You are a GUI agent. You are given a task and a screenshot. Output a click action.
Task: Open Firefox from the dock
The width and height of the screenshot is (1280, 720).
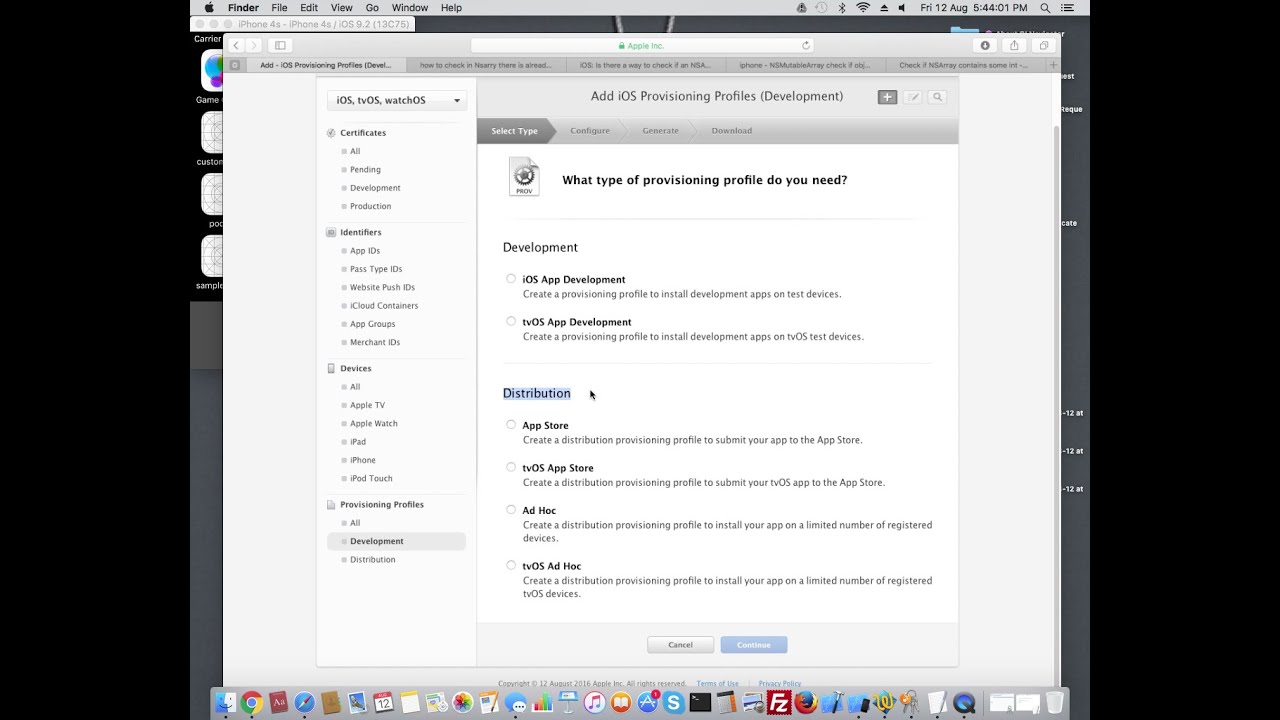tap(805, 703)
